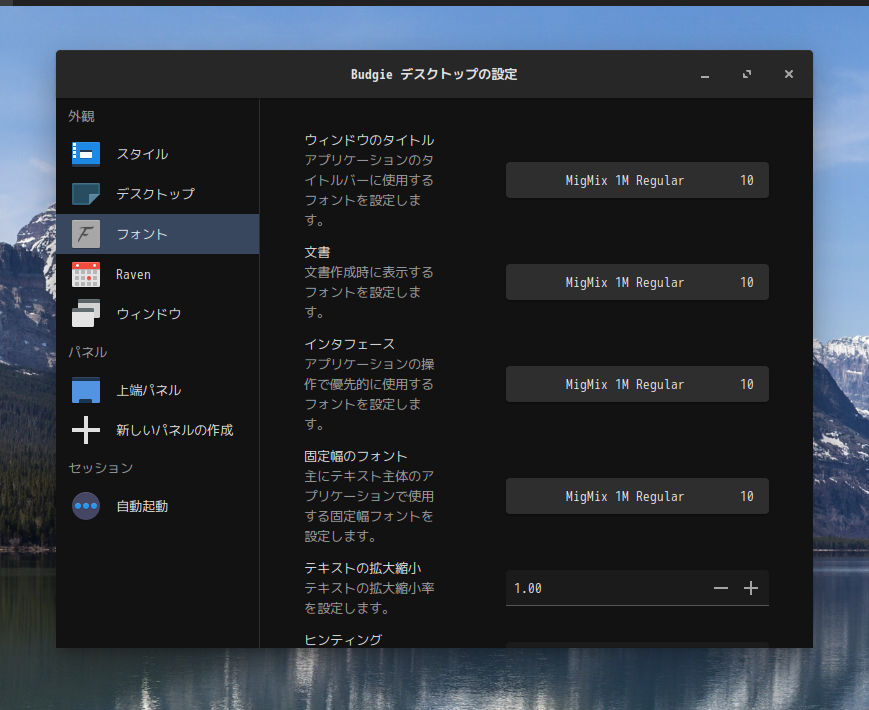Viewport: 869px width, 710px height.
Task: Click the ヒンティング setting label
Action: [343, 640]
